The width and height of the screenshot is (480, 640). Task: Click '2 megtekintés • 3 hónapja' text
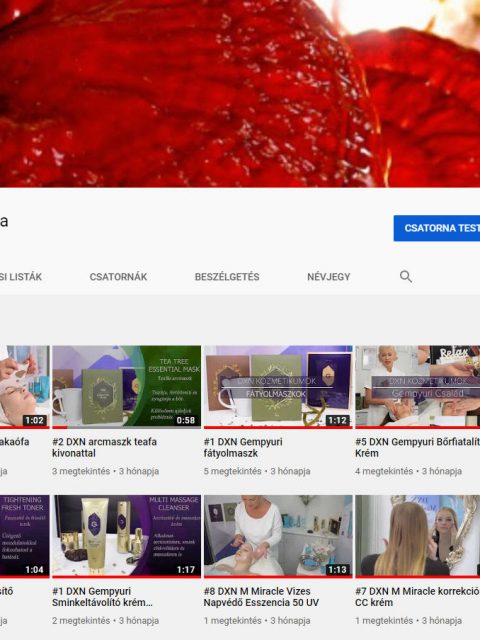(105, 620)
